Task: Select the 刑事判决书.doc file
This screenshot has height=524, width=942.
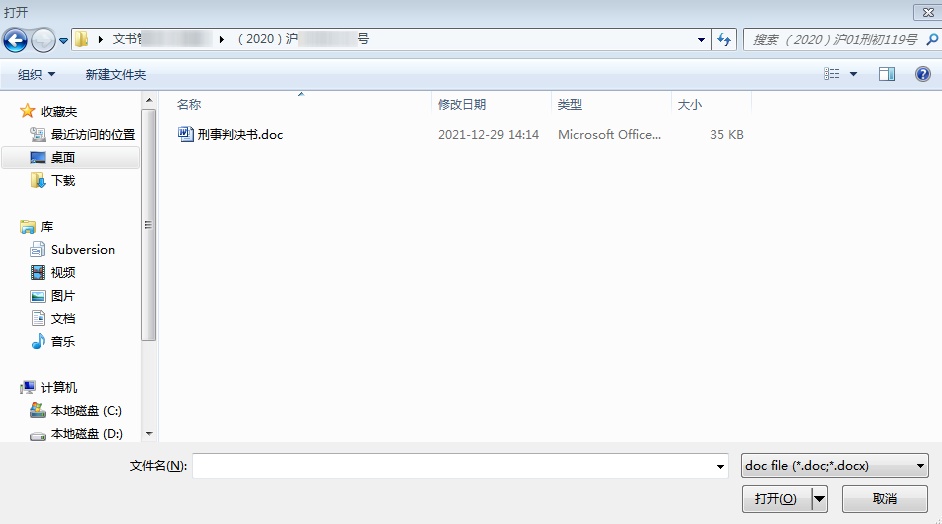Action: pos(240,134)
